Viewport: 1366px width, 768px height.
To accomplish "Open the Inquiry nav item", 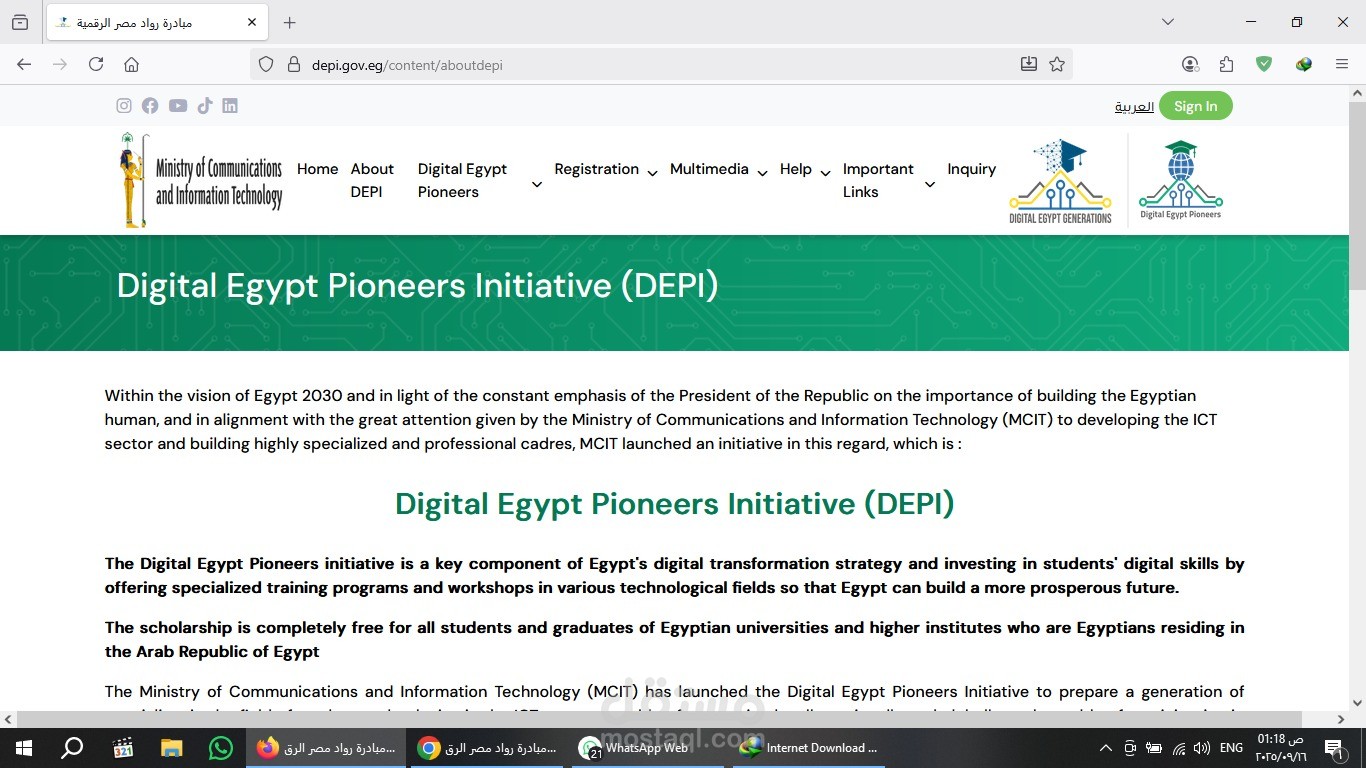I will tap(972, 169).
